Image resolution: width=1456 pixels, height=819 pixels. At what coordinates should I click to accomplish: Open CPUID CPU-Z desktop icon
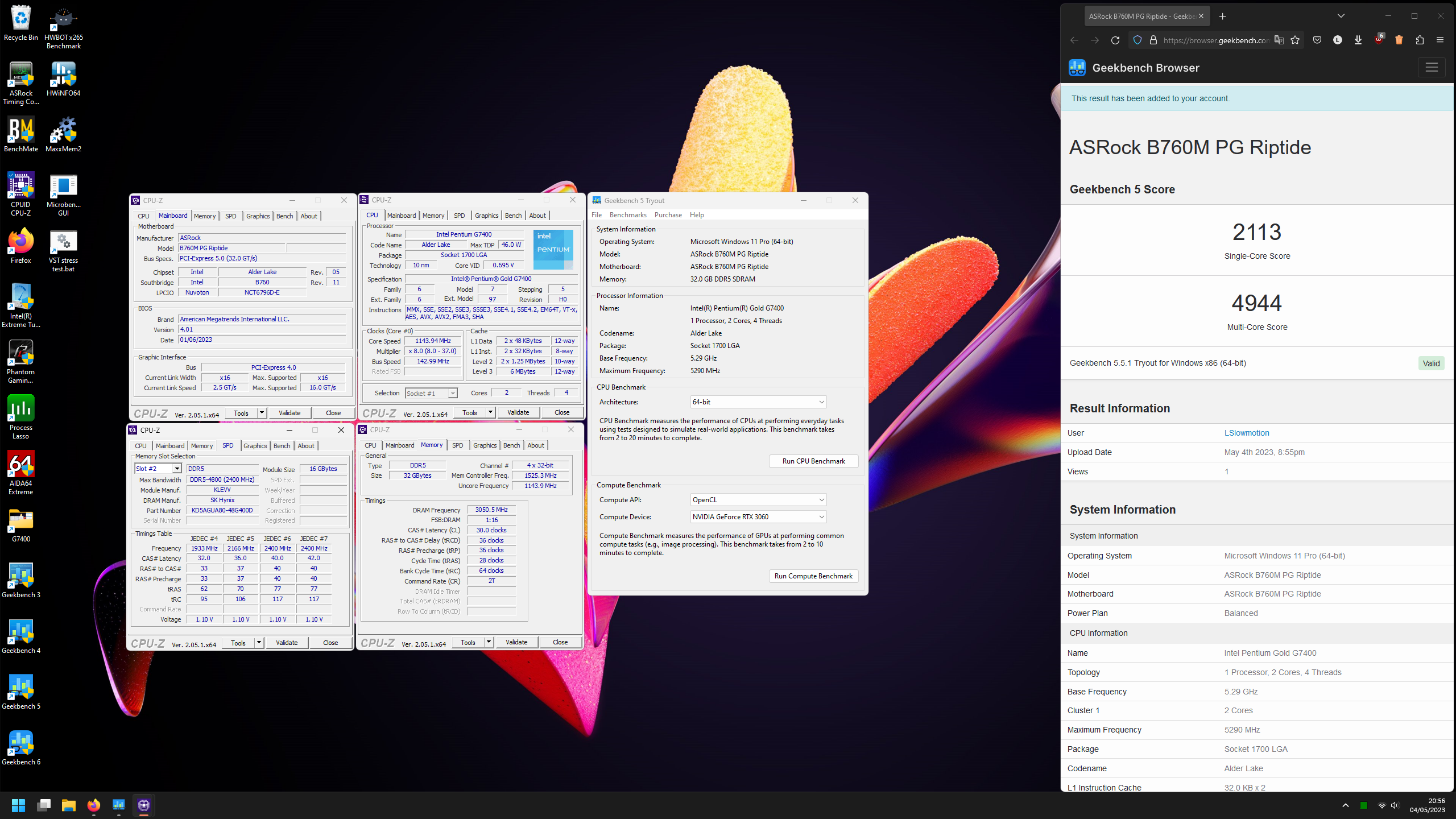[21, 195]
